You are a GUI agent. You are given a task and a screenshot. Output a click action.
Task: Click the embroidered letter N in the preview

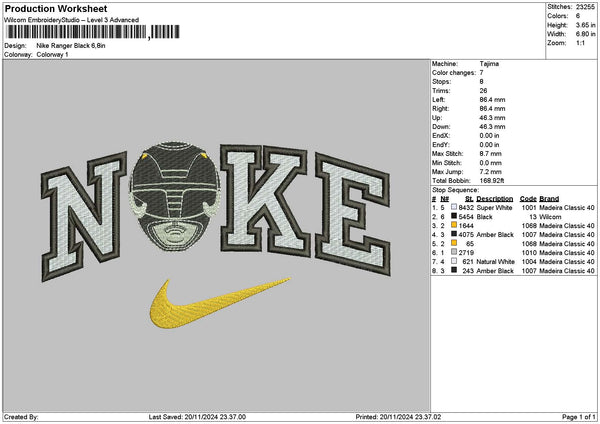83,216
